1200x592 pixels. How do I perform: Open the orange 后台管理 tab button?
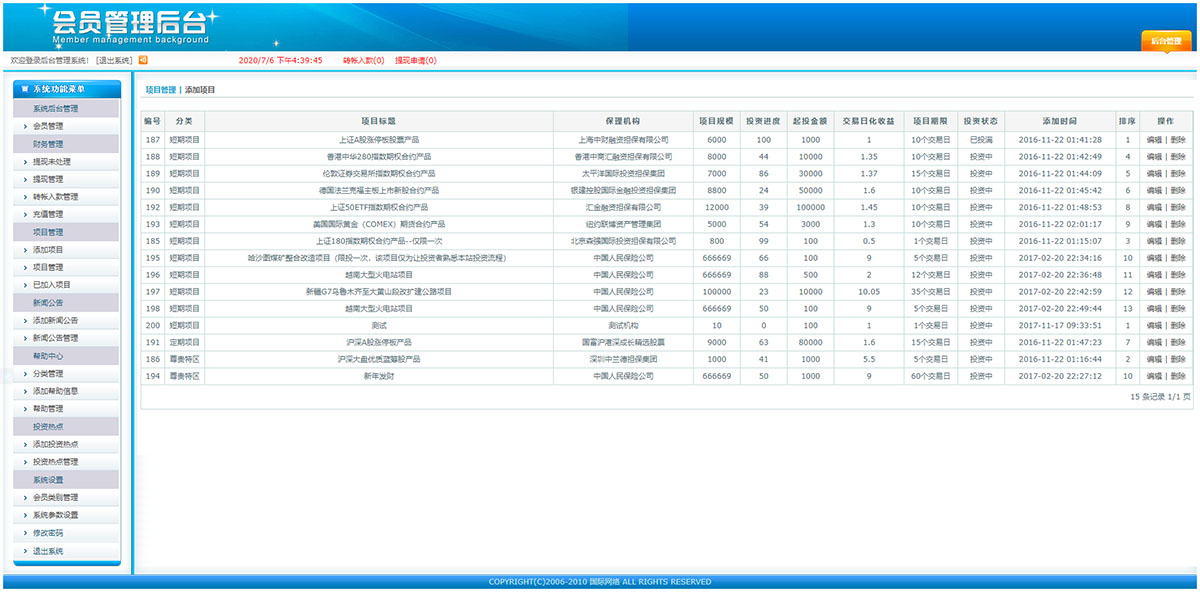point(1166,41)
